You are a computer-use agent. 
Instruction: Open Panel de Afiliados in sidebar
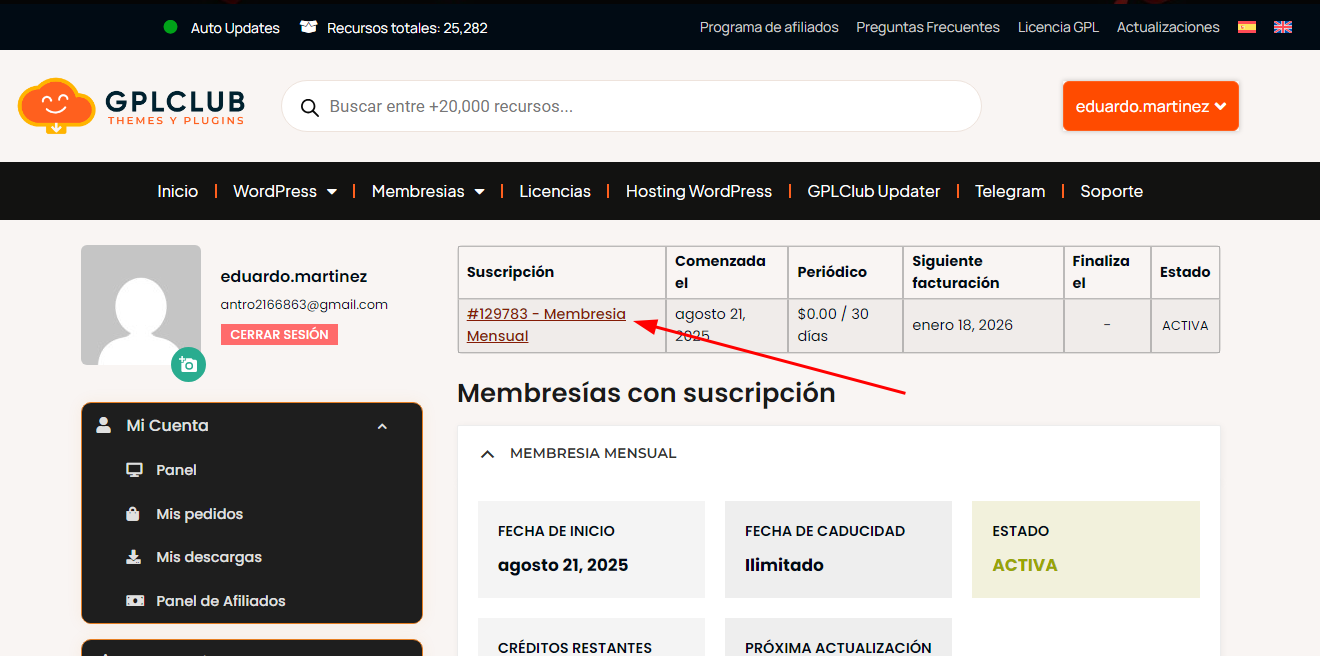point(221,601)
